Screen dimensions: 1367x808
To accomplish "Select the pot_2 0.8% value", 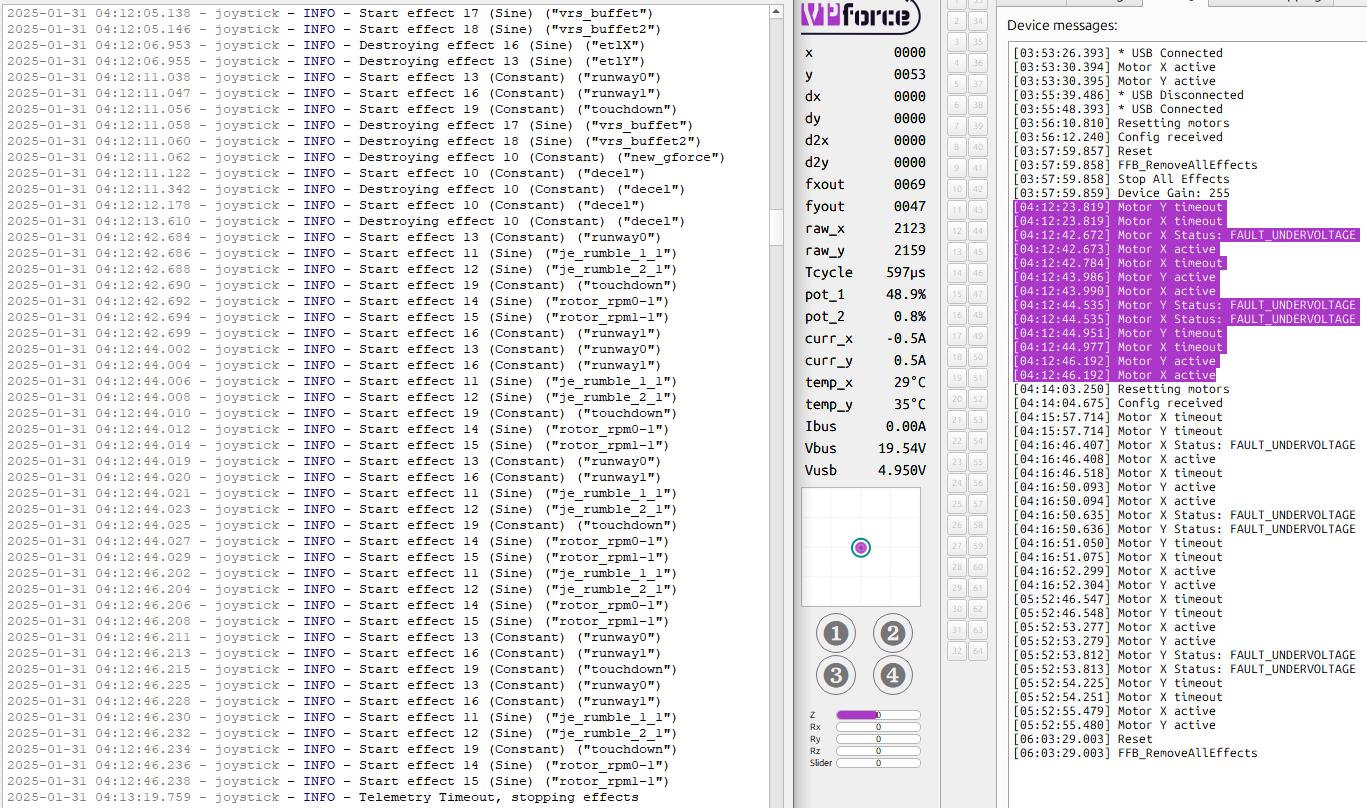I will [865, 316].
